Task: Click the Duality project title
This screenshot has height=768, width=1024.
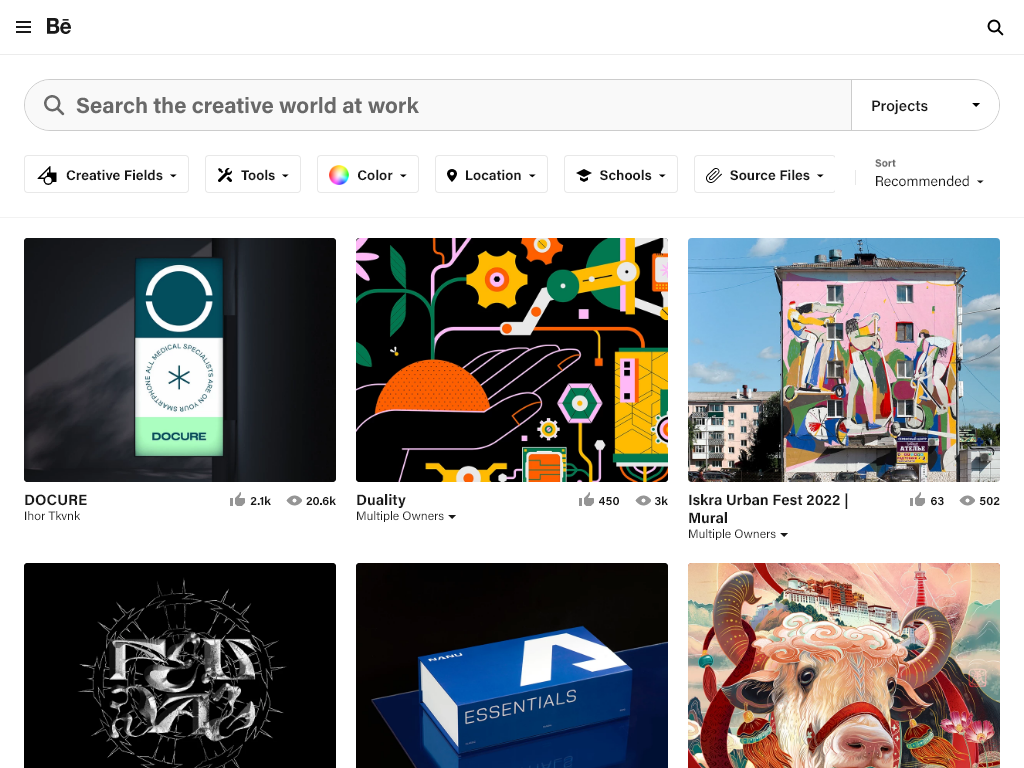Action: [x=381, y=500]
